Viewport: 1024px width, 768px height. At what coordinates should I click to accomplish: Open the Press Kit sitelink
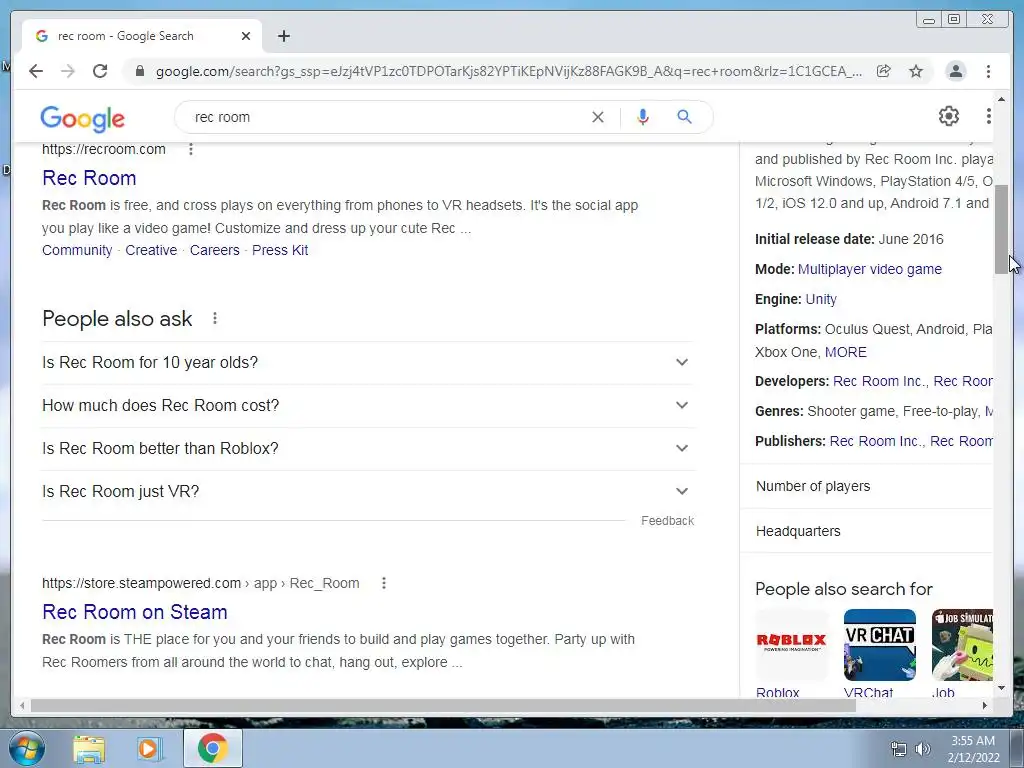280,250
